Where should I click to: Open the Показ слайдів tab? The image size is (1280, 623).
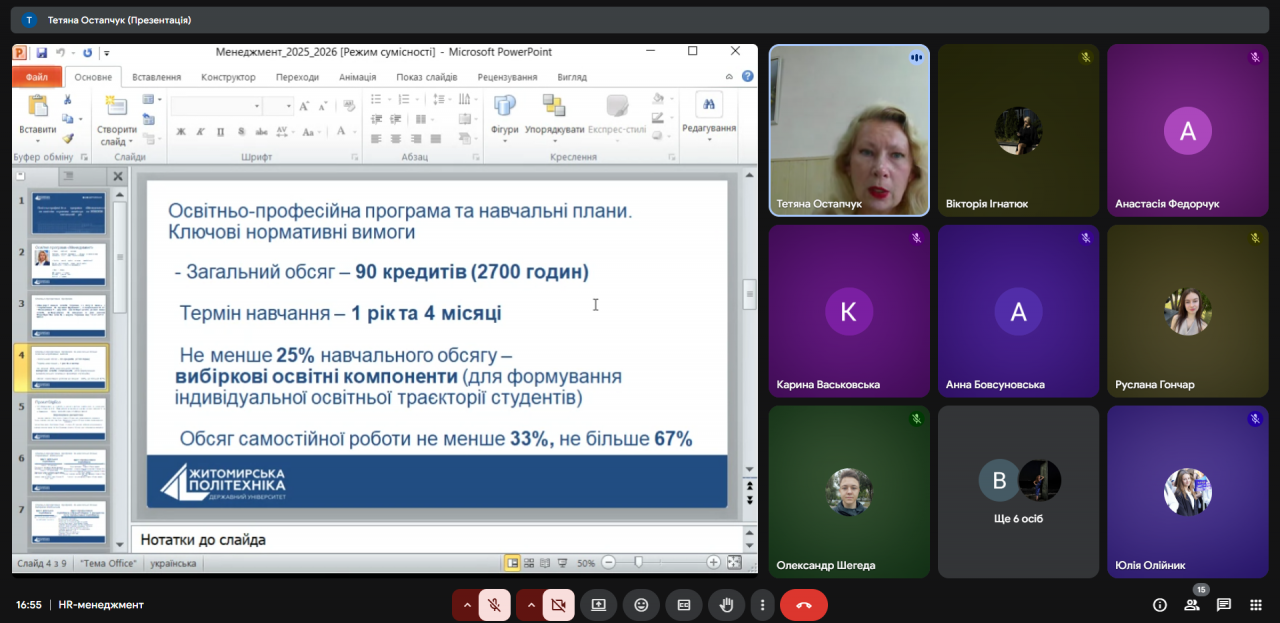[x=428, y=77]
